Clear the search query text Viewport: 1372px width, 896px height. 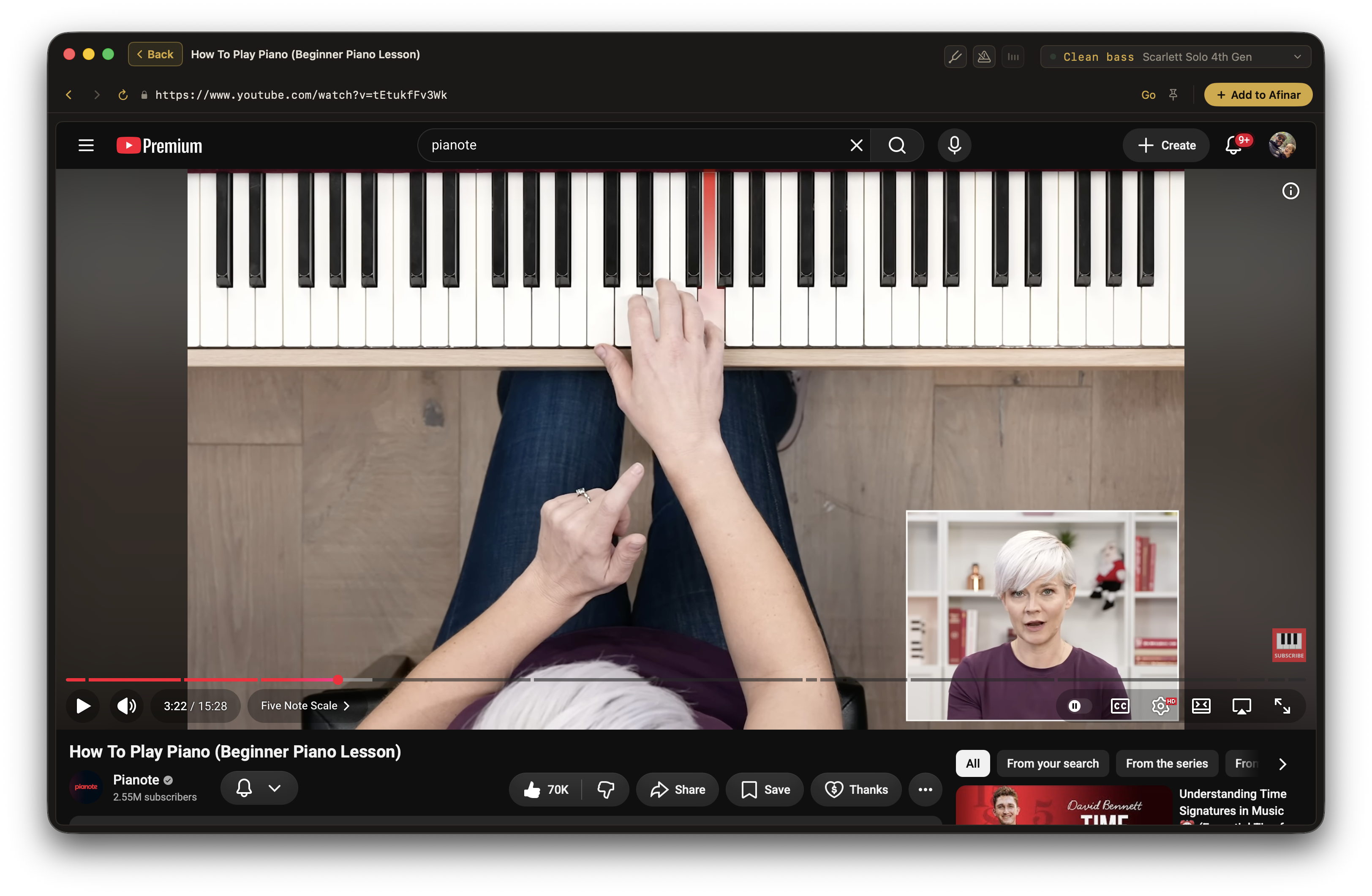click(x=857, y=145)
